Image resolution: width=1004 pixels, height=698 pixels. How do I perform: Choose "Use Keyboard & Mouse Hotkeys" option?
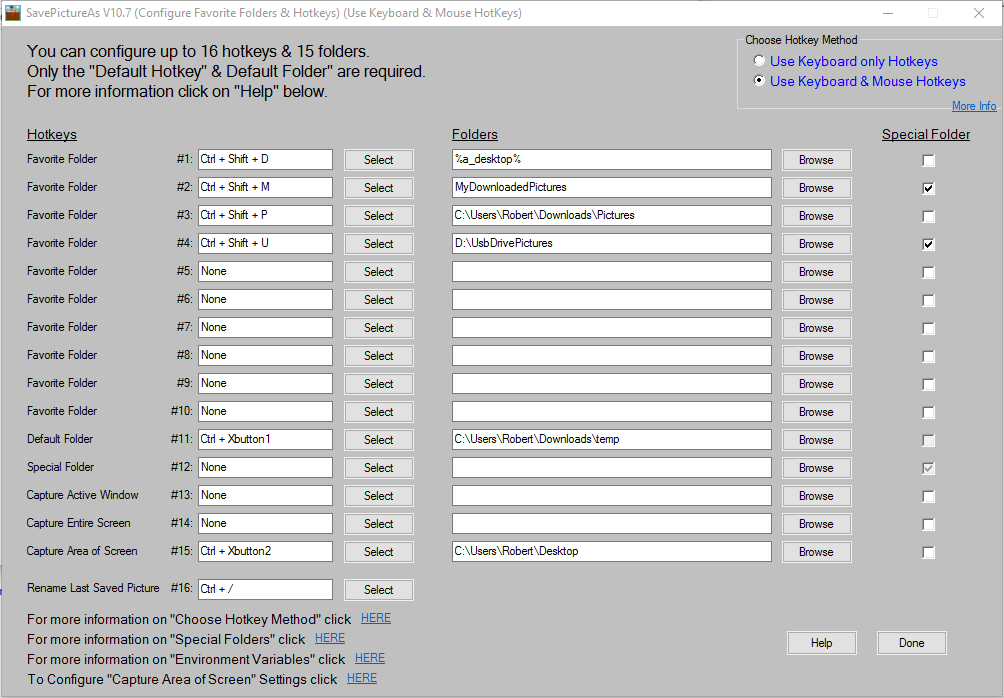tap(759, 81)
